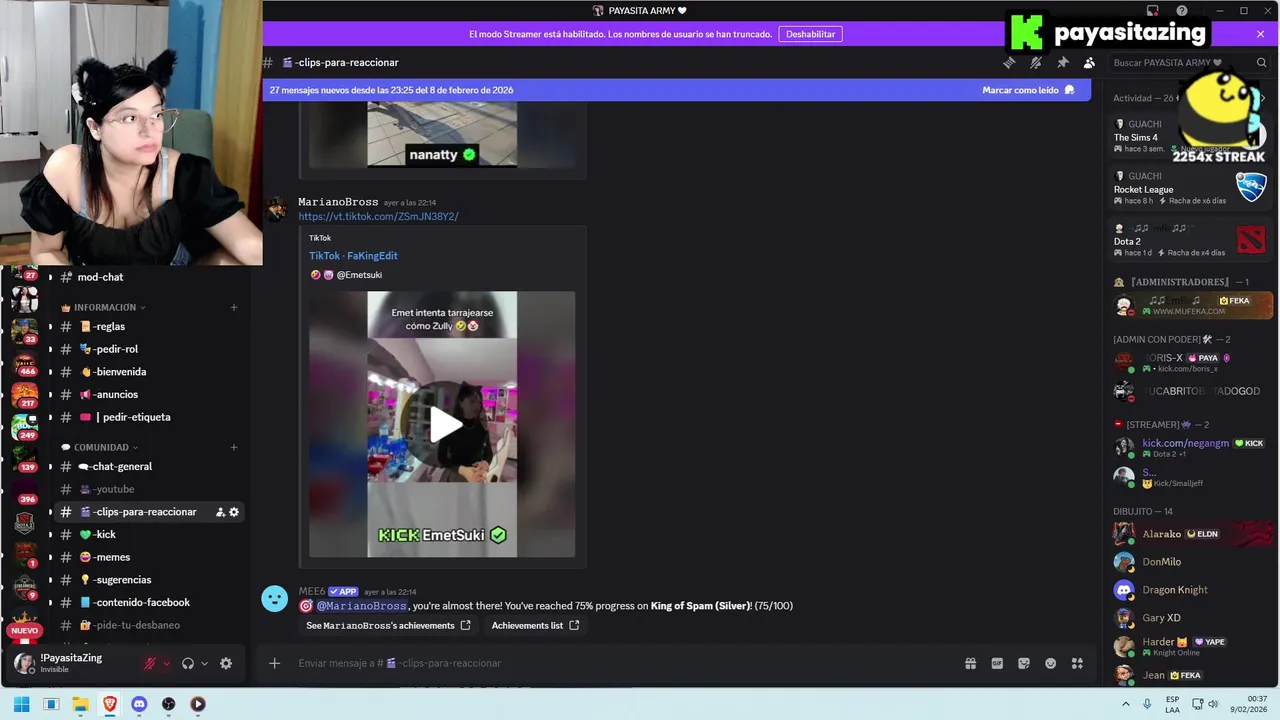Viewport: 1280px width, 720px height.
Task: Open TikTok · FaKingEdit embed title link
Action: tap(353, 256)
